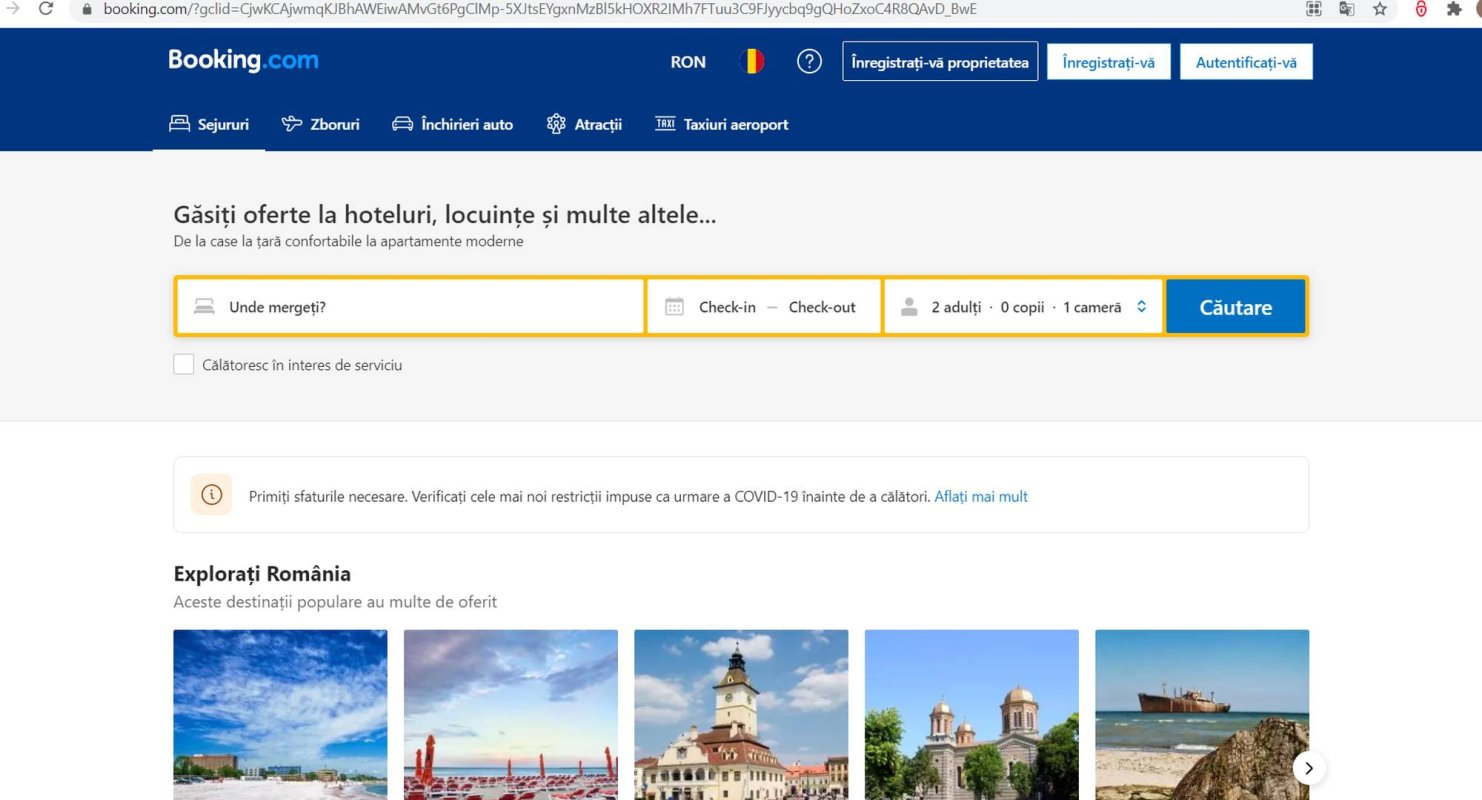This screenshot has width=1482, height=800.
Task: Open the 'Aflați mai mult' COVID-19 link
Action: [981, 496]
